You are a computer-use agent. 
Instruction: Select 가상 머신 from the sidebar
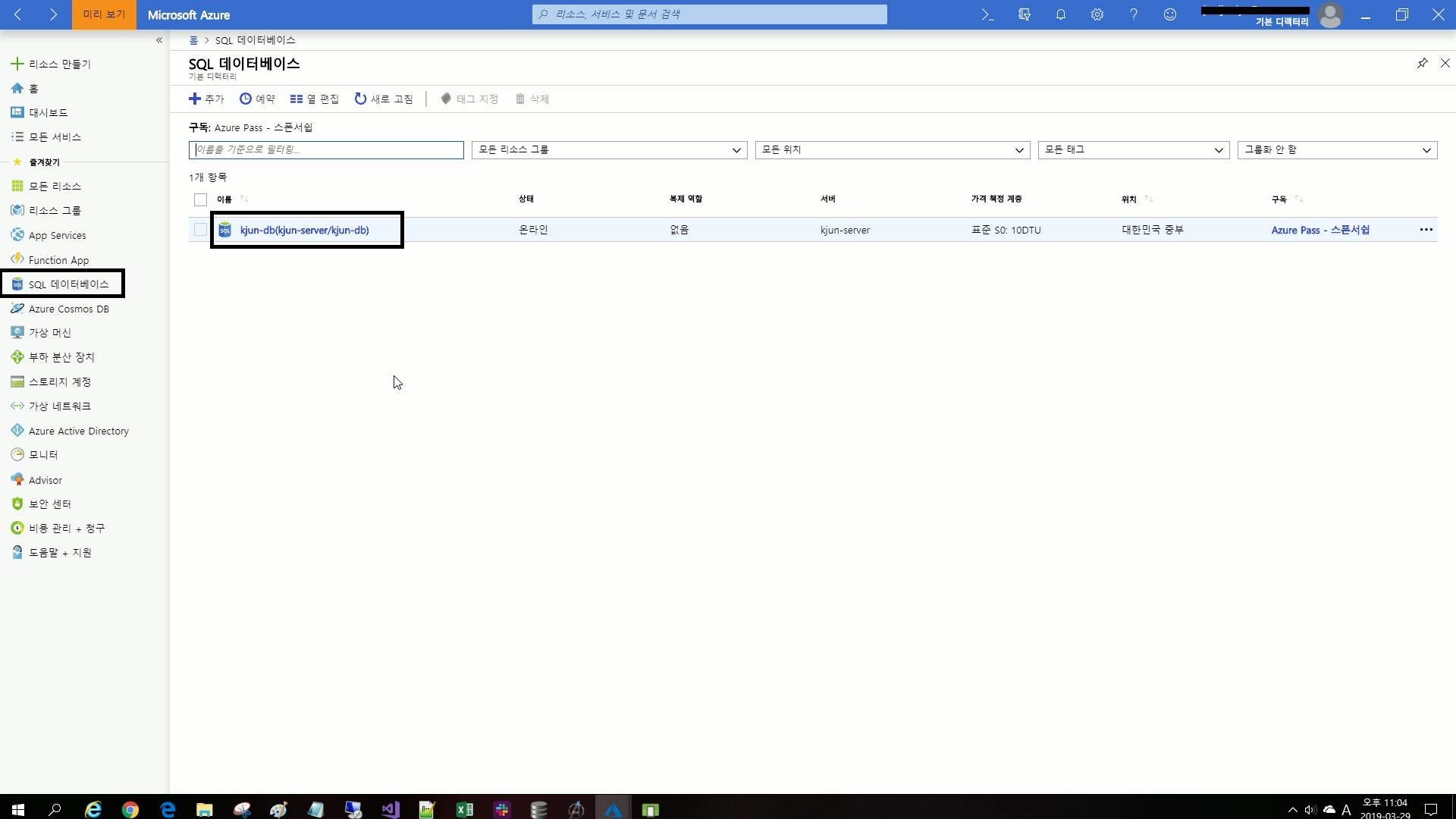pos(50,333)
